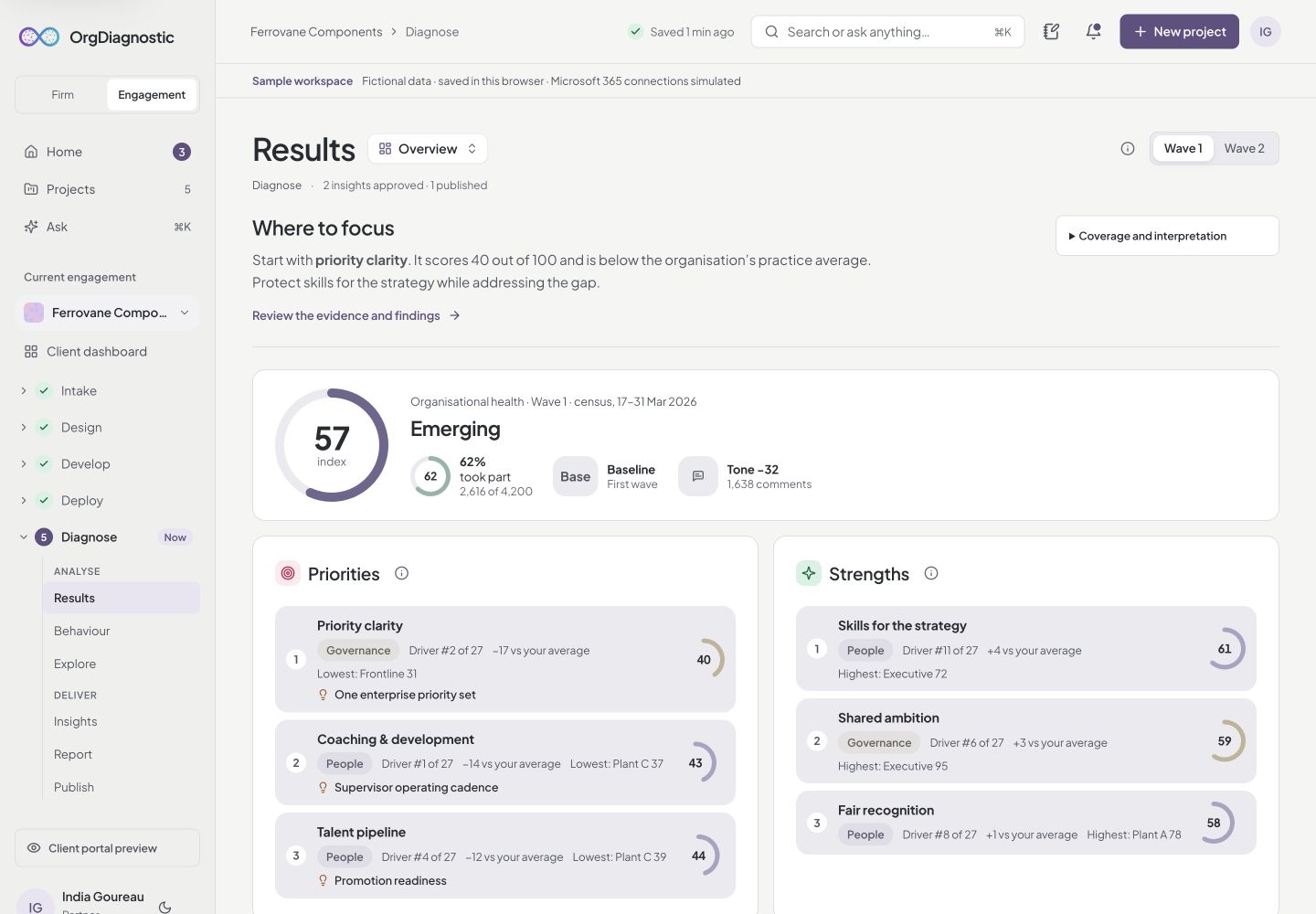Click the Priorities target icon

point(288,573)
